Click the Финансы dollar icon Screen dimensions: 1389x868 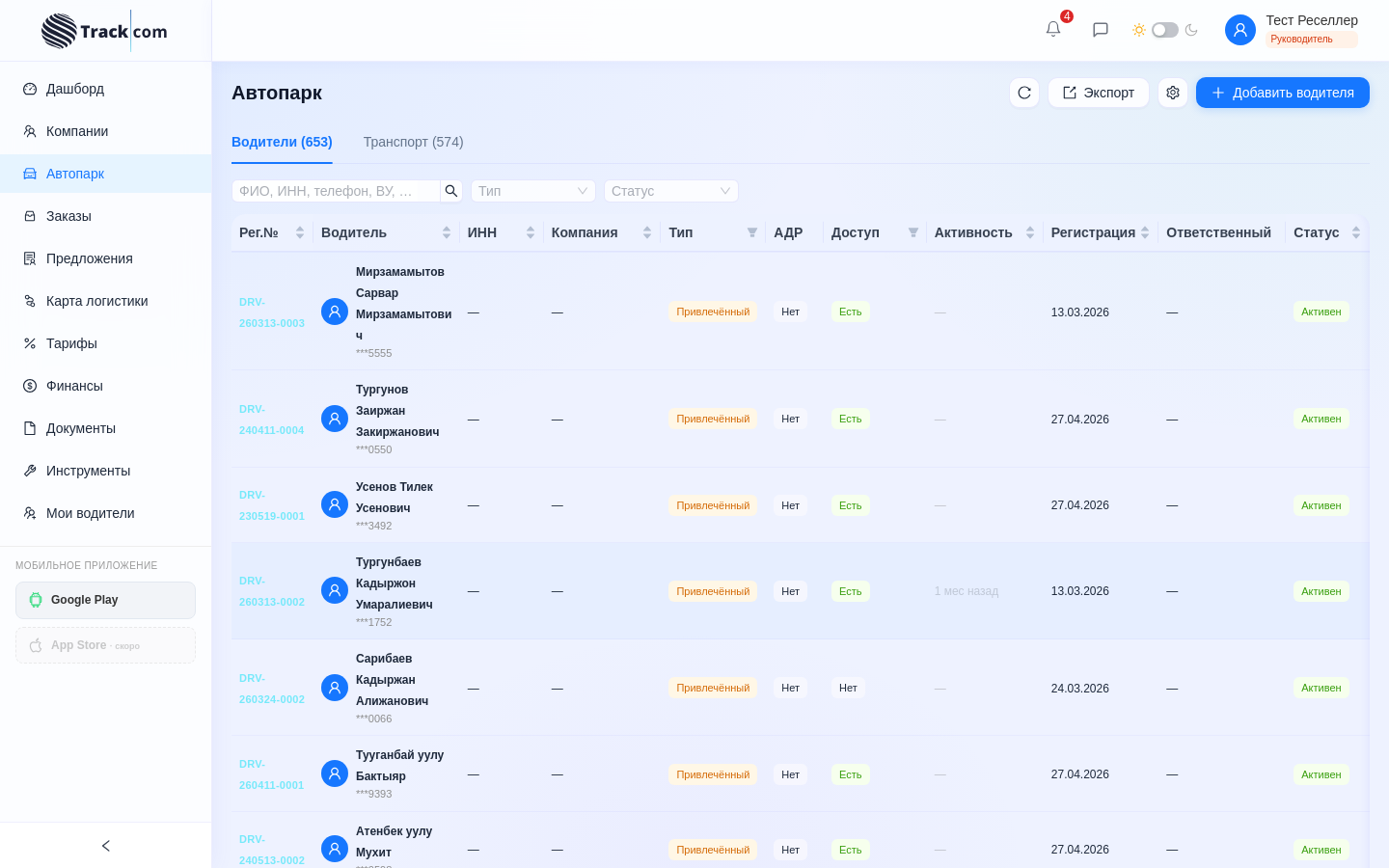click(x=30, y=386)
